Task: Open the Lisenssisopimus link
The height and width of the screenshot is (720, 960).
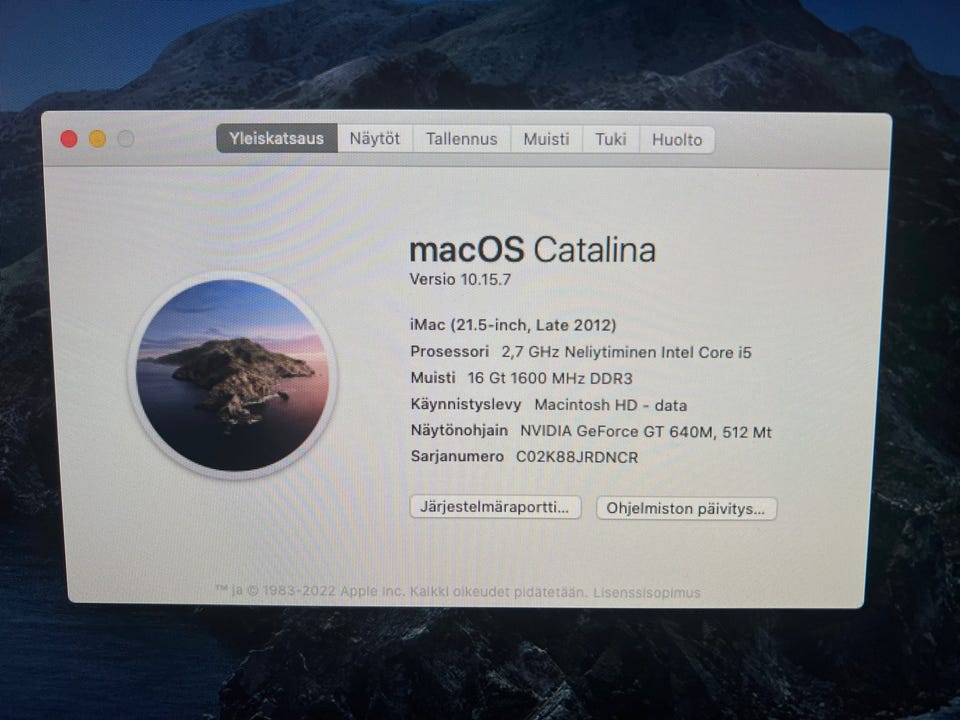Action: [647, 593]
